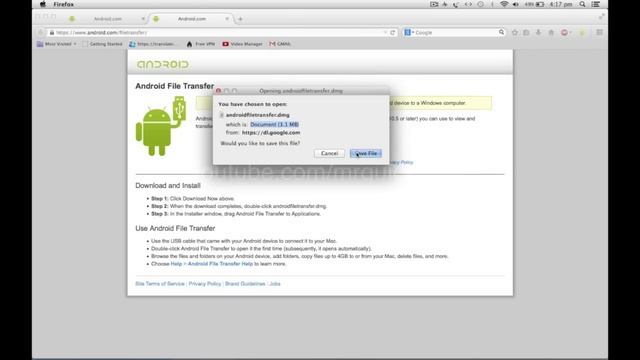640x360 pixels.
Task: Click the Wi-Fi status icon
Action: pyautogui.click(x=504, y=4)
